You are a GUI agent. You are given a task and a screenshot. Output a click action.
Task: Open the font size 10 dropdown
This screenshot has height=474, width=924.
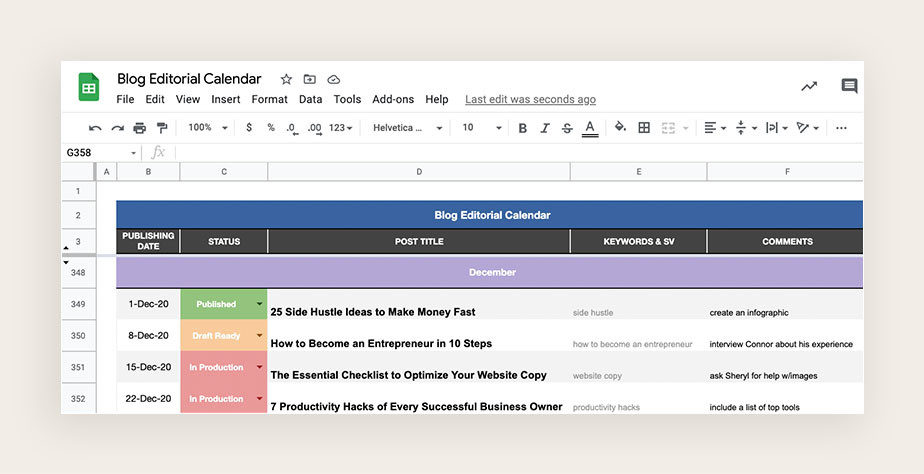pyautogui.click(x=482, y=127)
